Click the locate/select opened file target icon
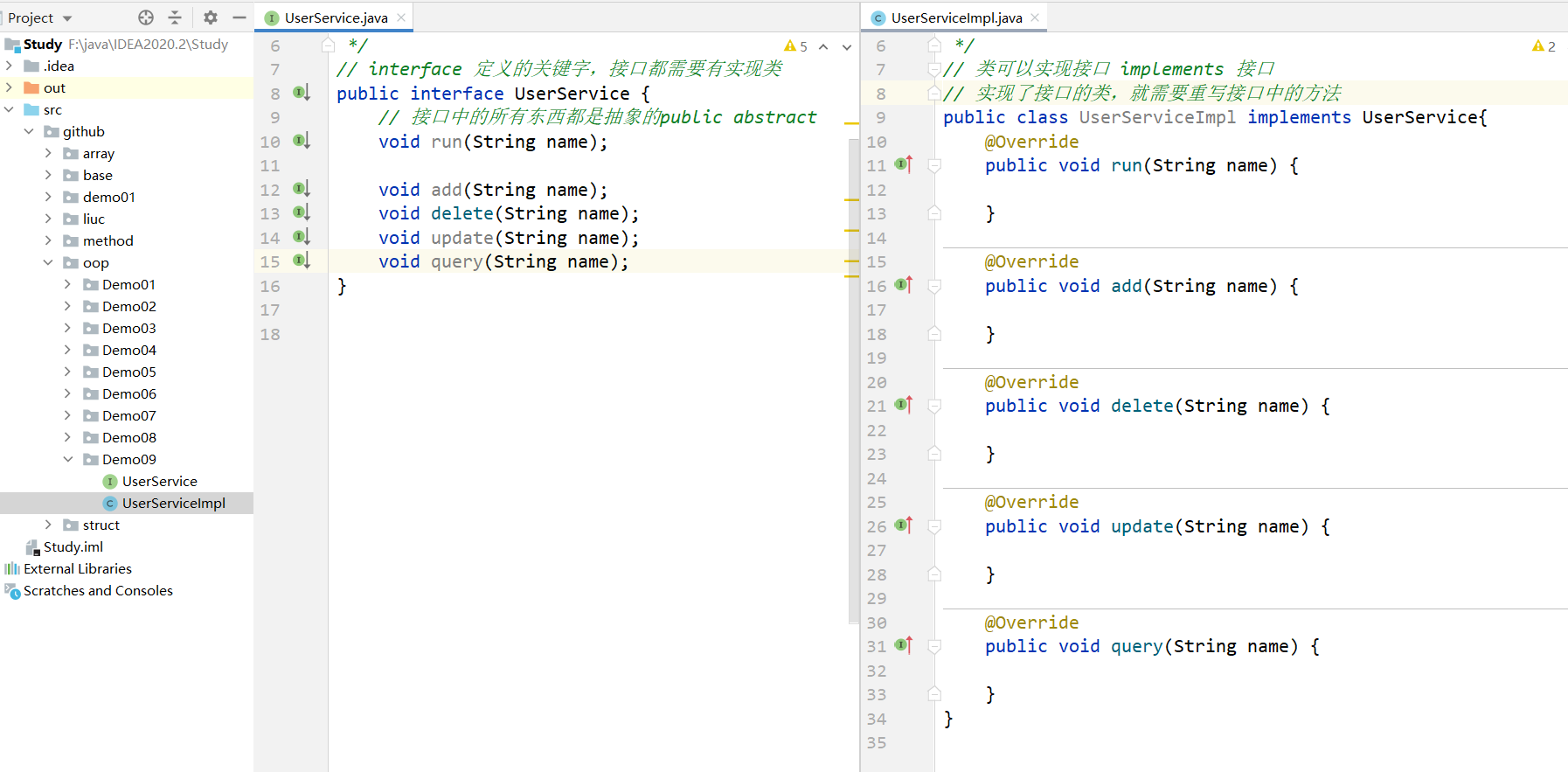 click(x=146, y=17)
